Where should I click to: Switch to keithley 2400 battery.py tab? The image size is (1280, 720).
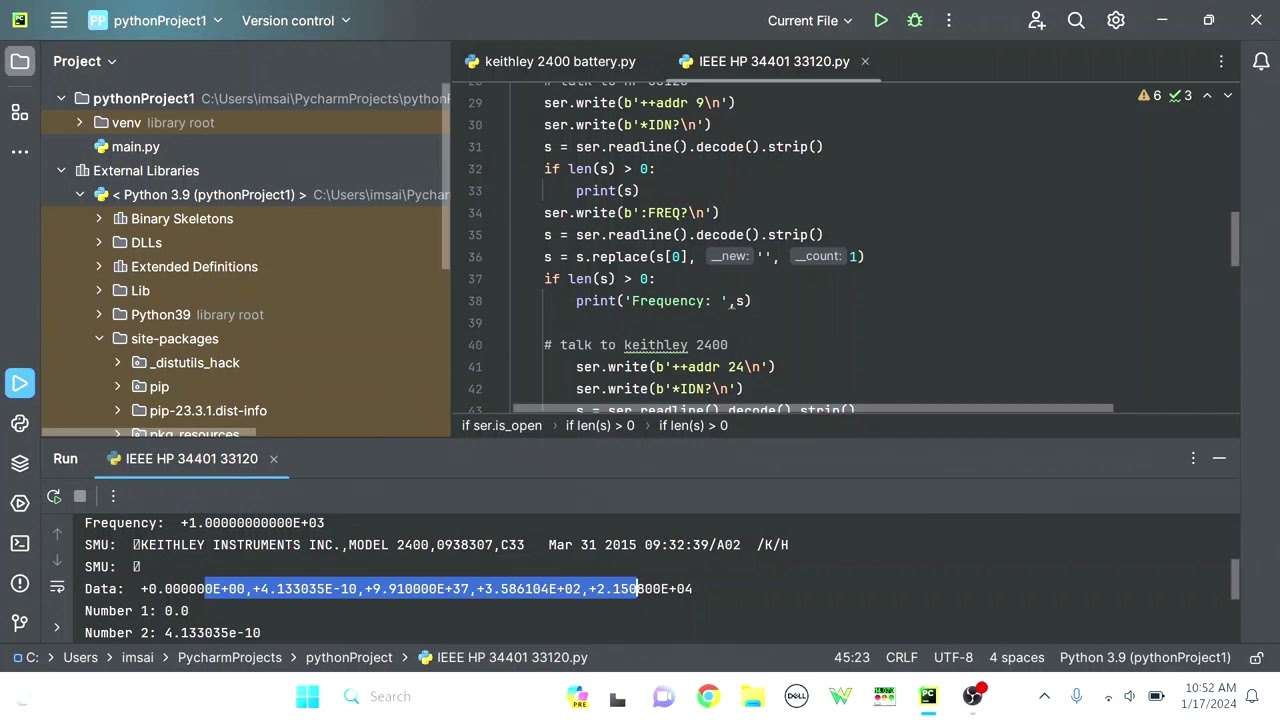click(x=550, y=62)
